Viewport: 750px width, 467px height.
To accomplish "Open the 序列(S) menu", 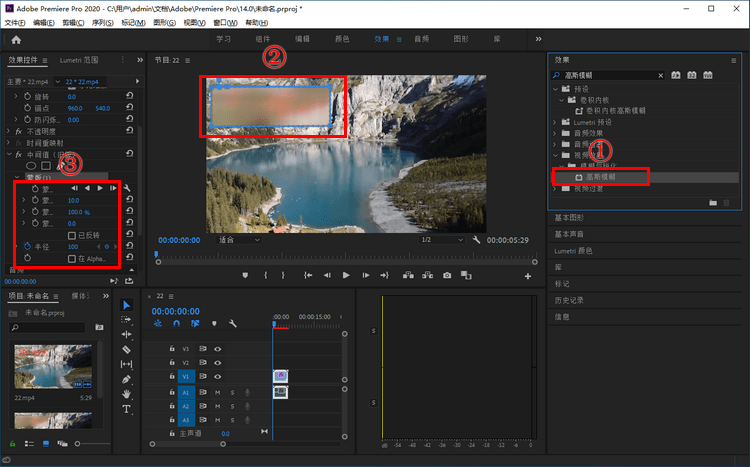I will 103,22.
